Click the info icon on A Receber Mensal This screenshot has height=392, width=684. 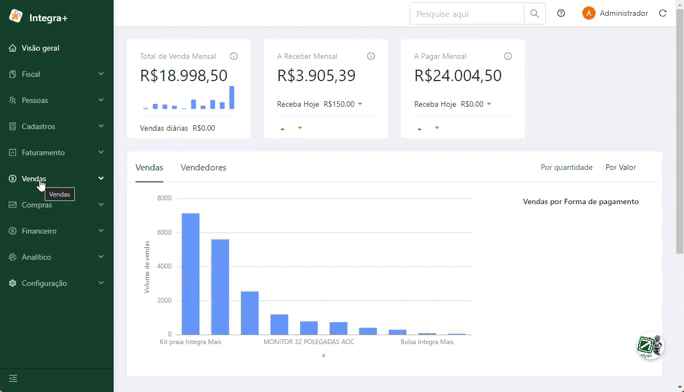click(371, 56)
